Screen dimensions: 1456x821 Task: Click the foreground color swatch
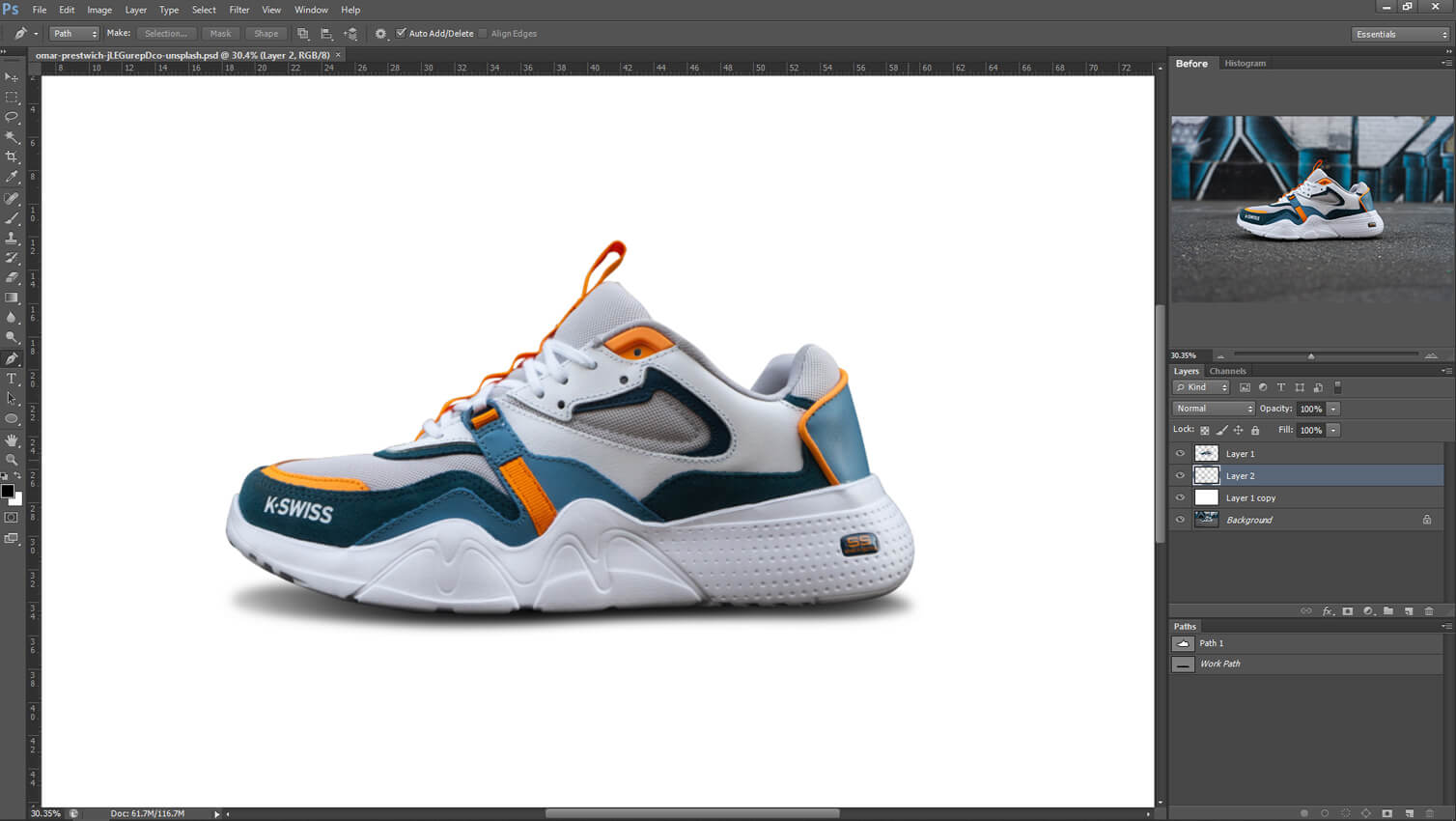[8, 491]
